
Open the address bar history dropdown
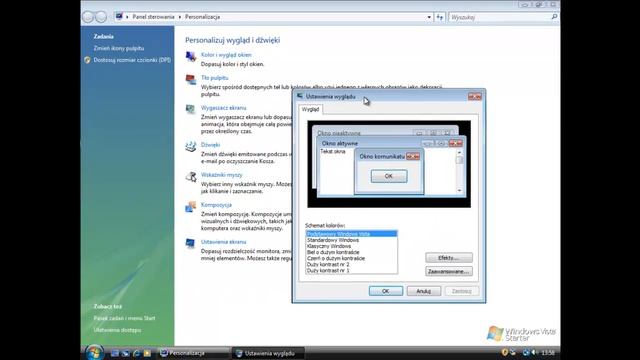[429, 17]
